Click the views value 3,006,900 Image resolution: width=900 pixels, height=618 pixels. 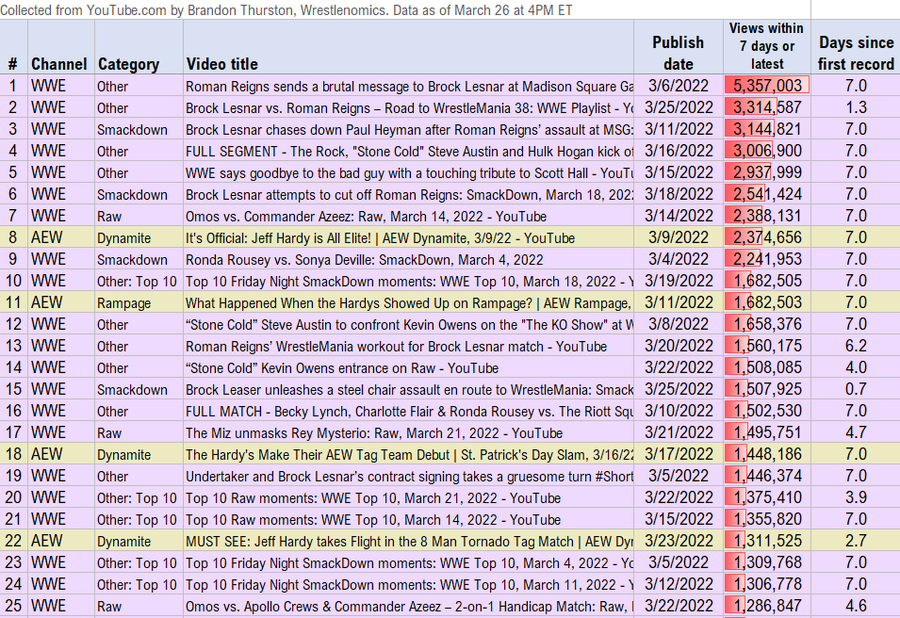point(767,151)
